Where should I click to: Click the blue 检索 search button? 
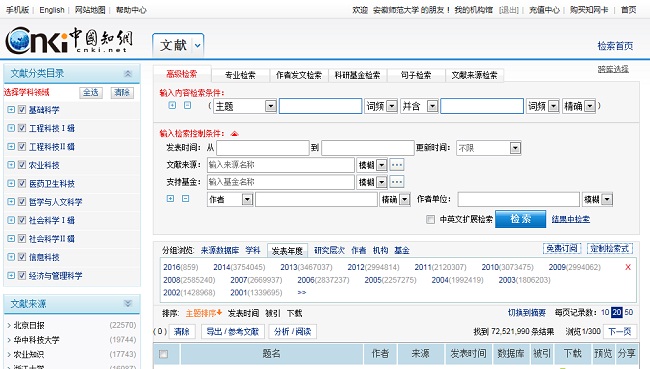click(x=520, y=219)
